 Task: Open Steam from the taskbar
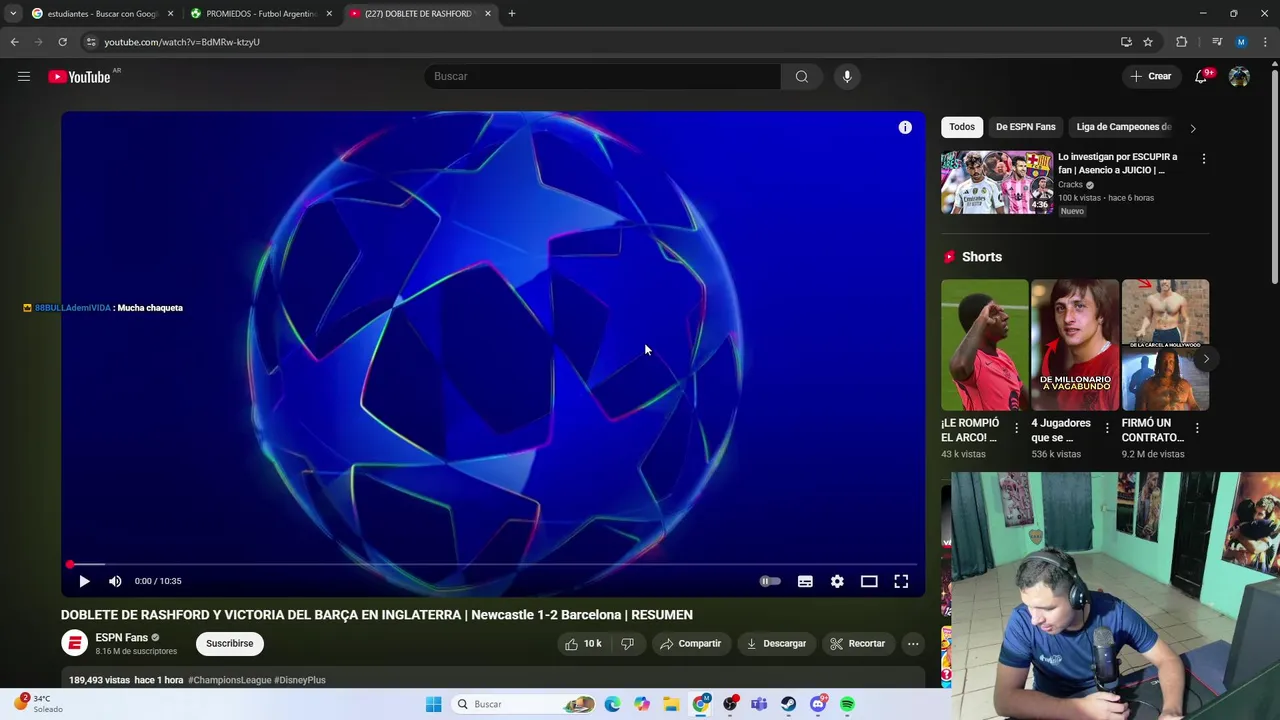(789, 704)
